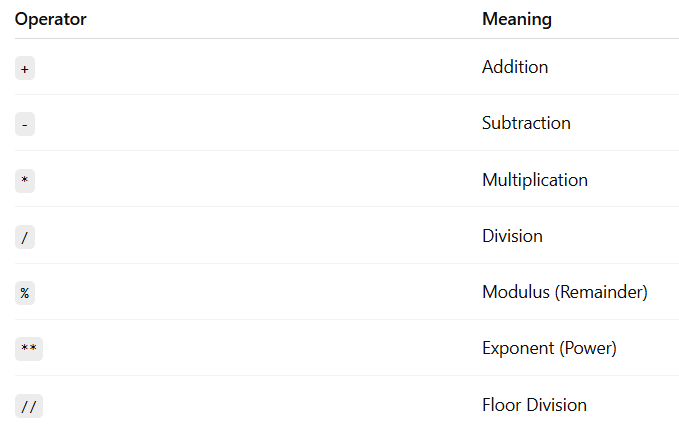Click the Subtraction meaning text
Image resolution: width=679 pixels, height=439 pixels.
click(x=526, y=123)
